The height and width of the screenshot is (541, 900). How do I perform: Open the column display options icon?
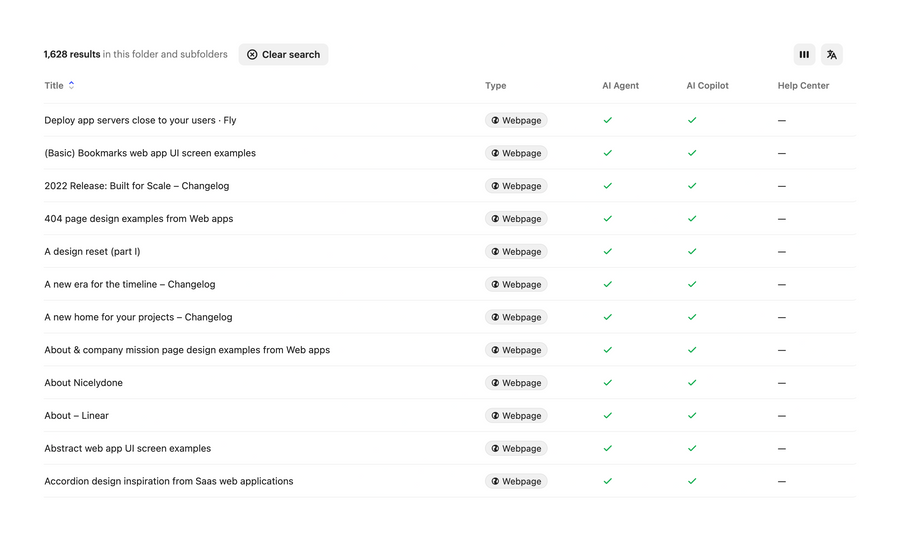coord(804,55)
